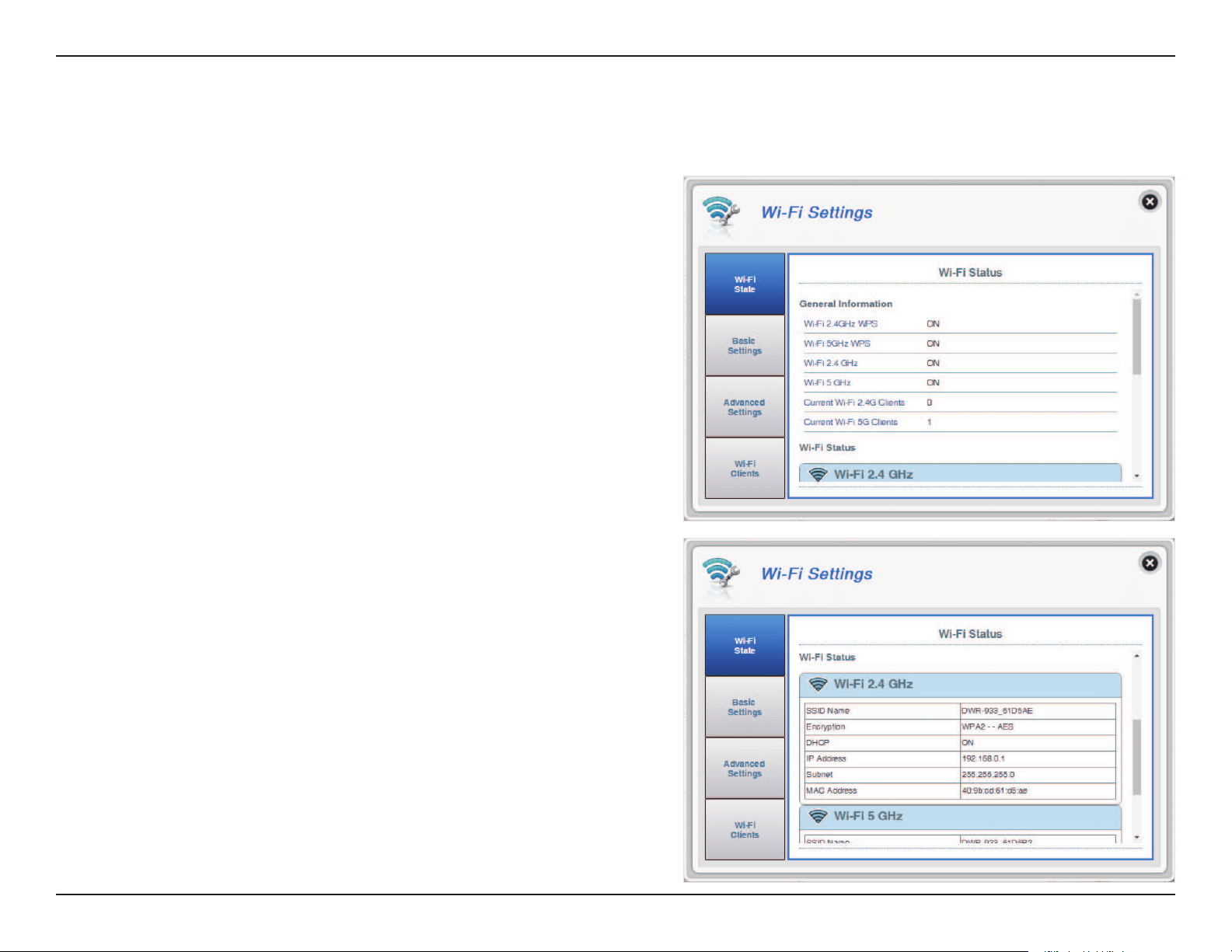Image resolution: width=1232 pixels, height=952 pixels.
Task: Click General Information heading
Action: click(x=846, y=304)
